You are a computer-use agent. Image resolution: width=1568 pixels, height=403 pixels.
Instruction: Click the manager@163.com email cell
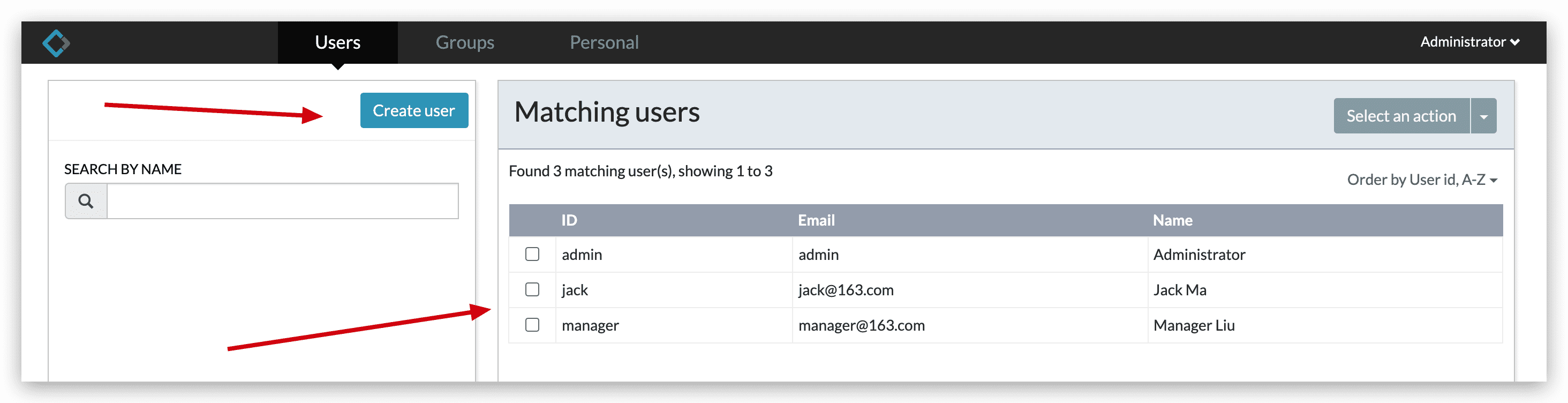(x=970, y=325)
